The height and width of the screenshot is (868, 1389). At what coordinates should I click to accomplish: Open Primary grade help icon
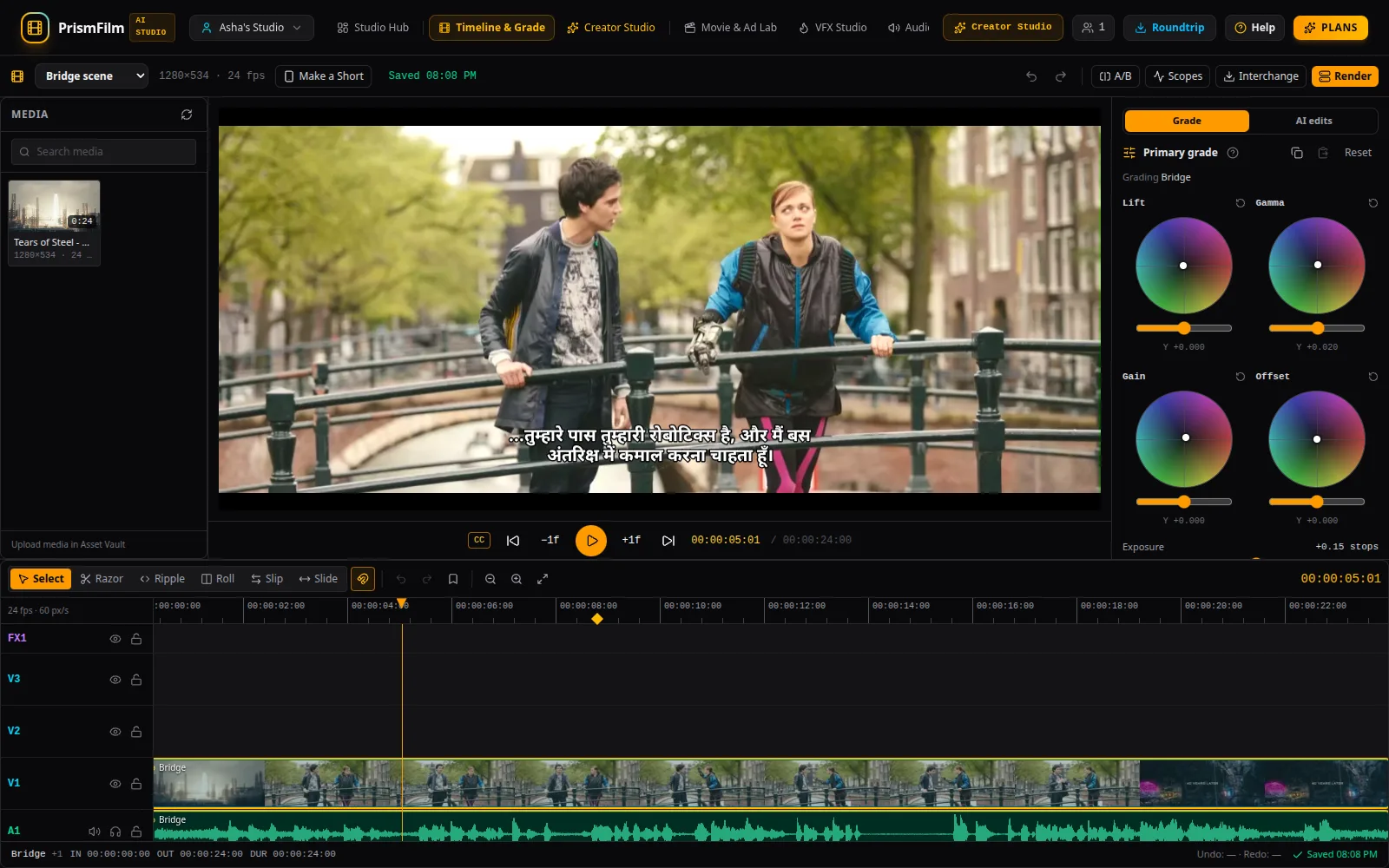coord(1233,153)
